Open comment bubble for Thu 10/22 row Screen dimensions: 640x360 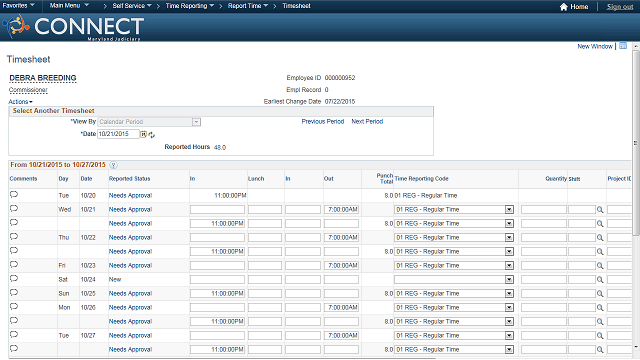coord(14,237)
